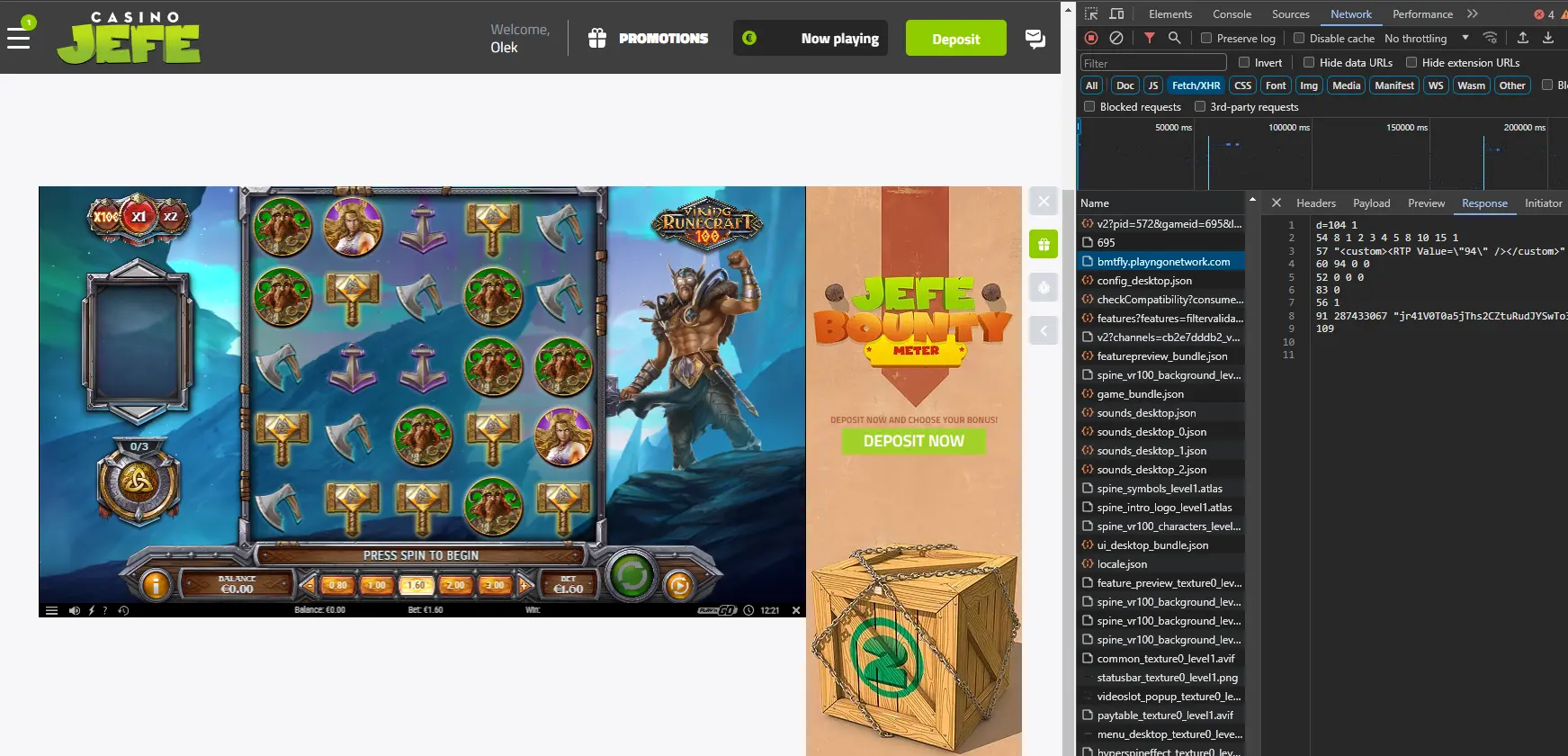This screenshot has width=1568, height=756.
Task: Start autoplay with the orange play button
Action: pyautogui.click(x=679, y=587)
